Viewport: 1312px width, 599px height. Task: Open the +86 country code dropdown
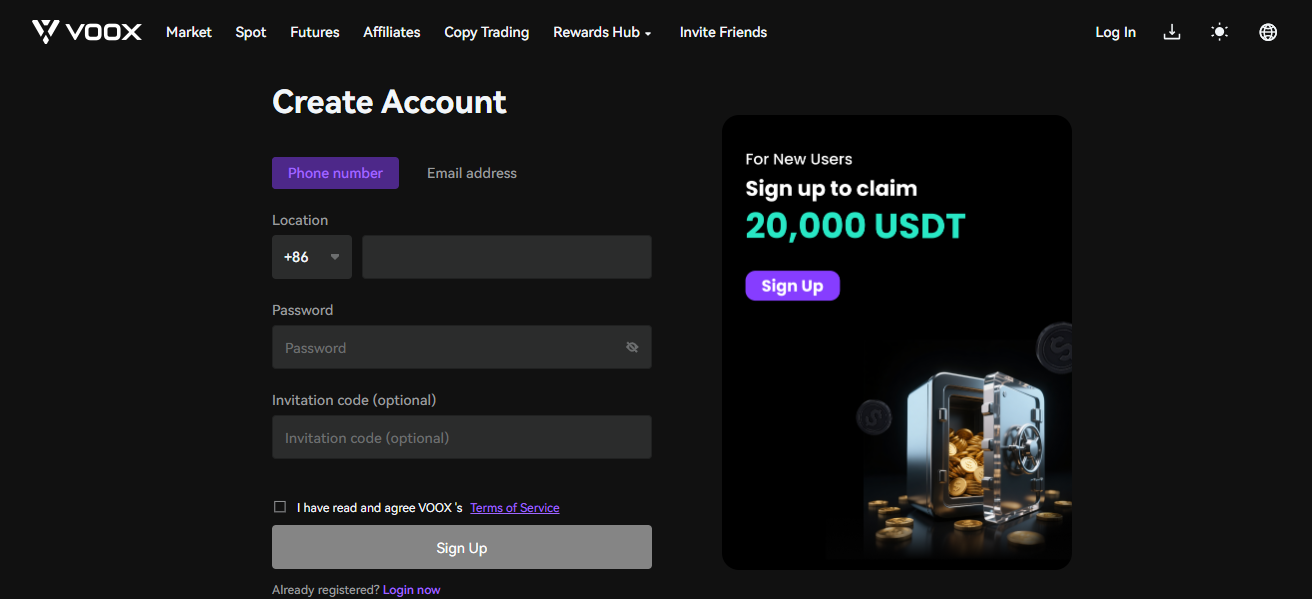click(311, 257)
